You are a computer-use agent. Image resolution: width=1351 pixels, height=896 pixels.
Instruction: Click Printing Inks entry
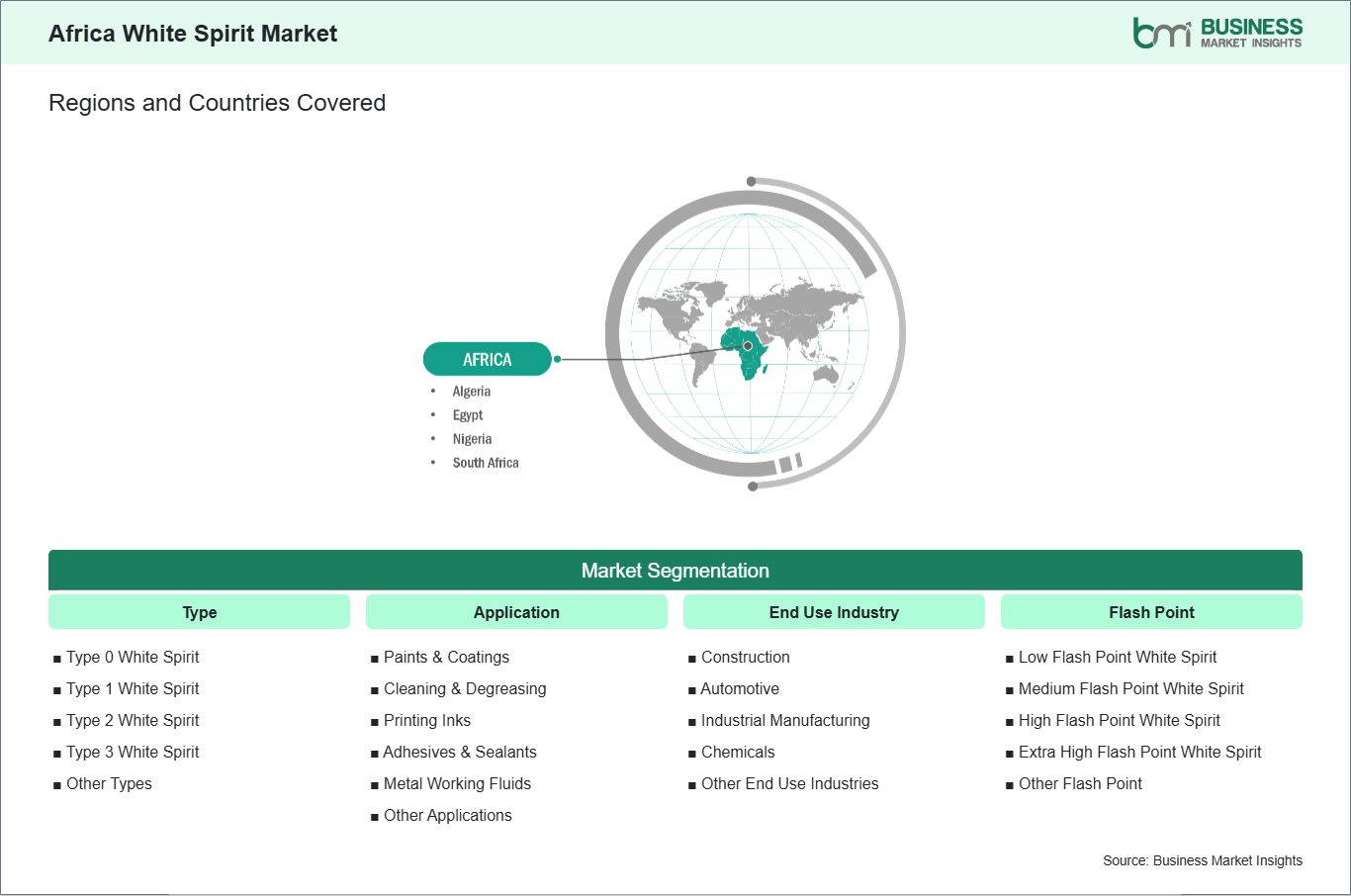point(427,720)
